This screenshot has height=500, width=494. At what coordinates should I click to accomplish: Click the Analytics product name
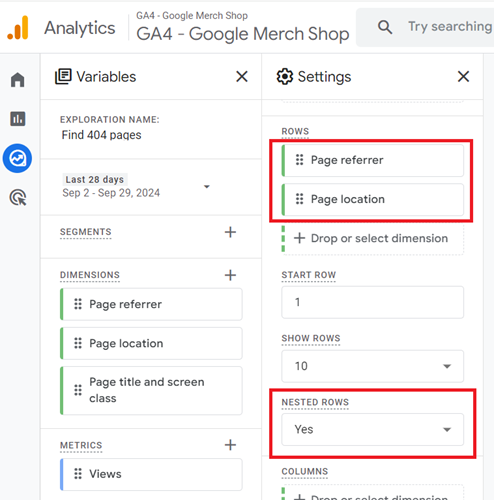(x=80, y=28)
